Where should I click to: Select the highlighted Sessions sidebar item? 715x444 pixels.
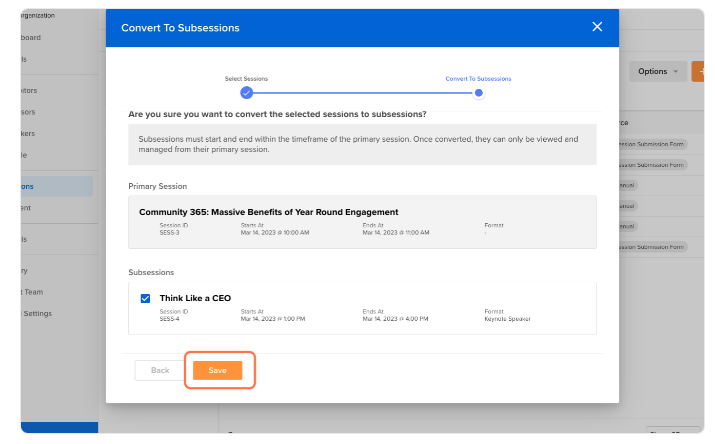(x=57, y=186)
